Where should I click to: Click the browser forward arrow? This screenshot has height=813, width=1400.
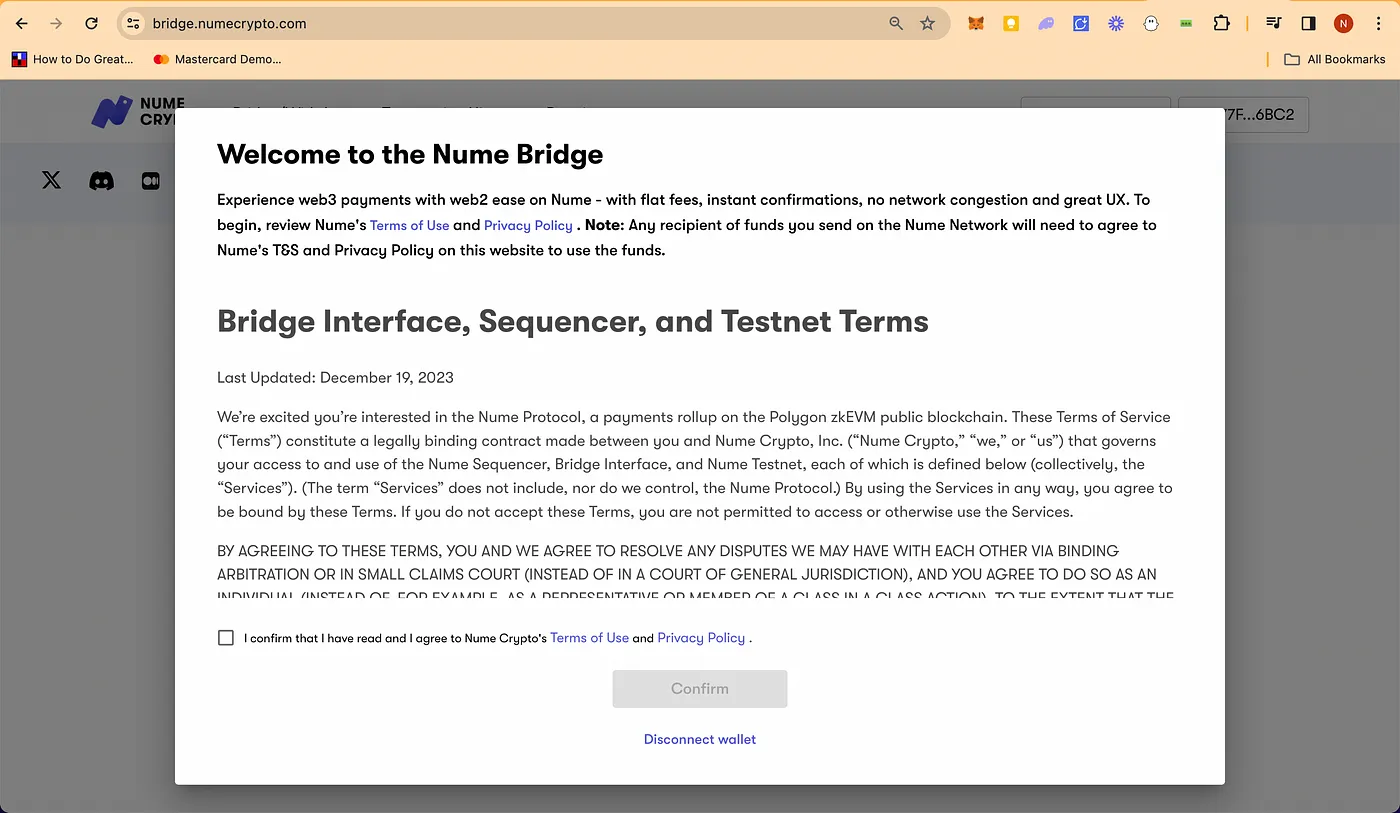[56, 23]
